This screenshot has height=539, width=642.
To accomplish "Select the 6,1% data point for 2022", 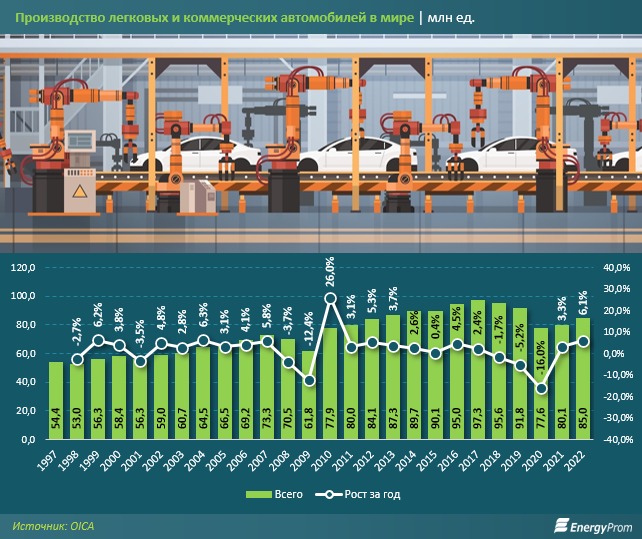I will click(x=583, y=341).
